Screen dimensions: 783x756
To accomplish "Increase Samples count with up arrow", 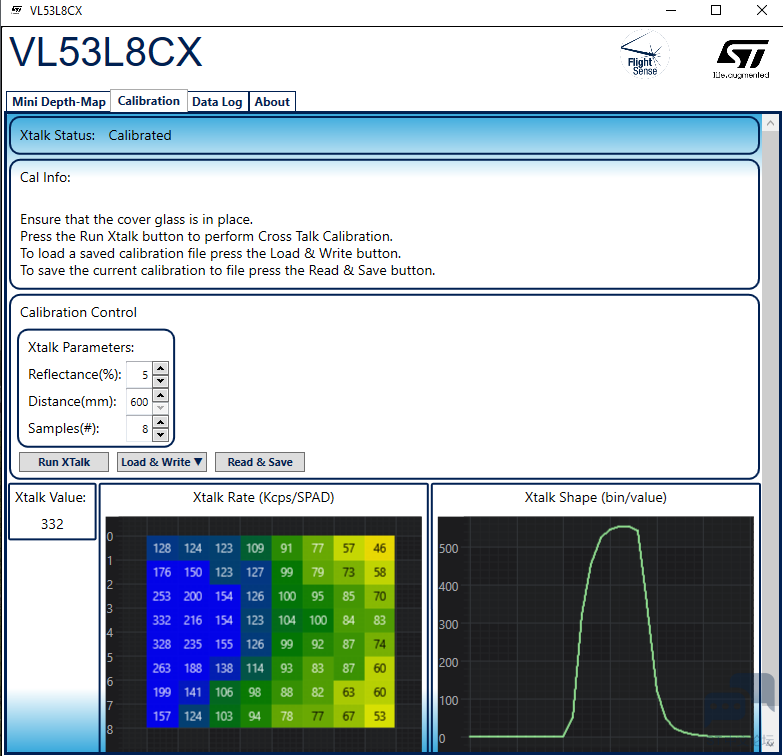I will tap(161, 422).
